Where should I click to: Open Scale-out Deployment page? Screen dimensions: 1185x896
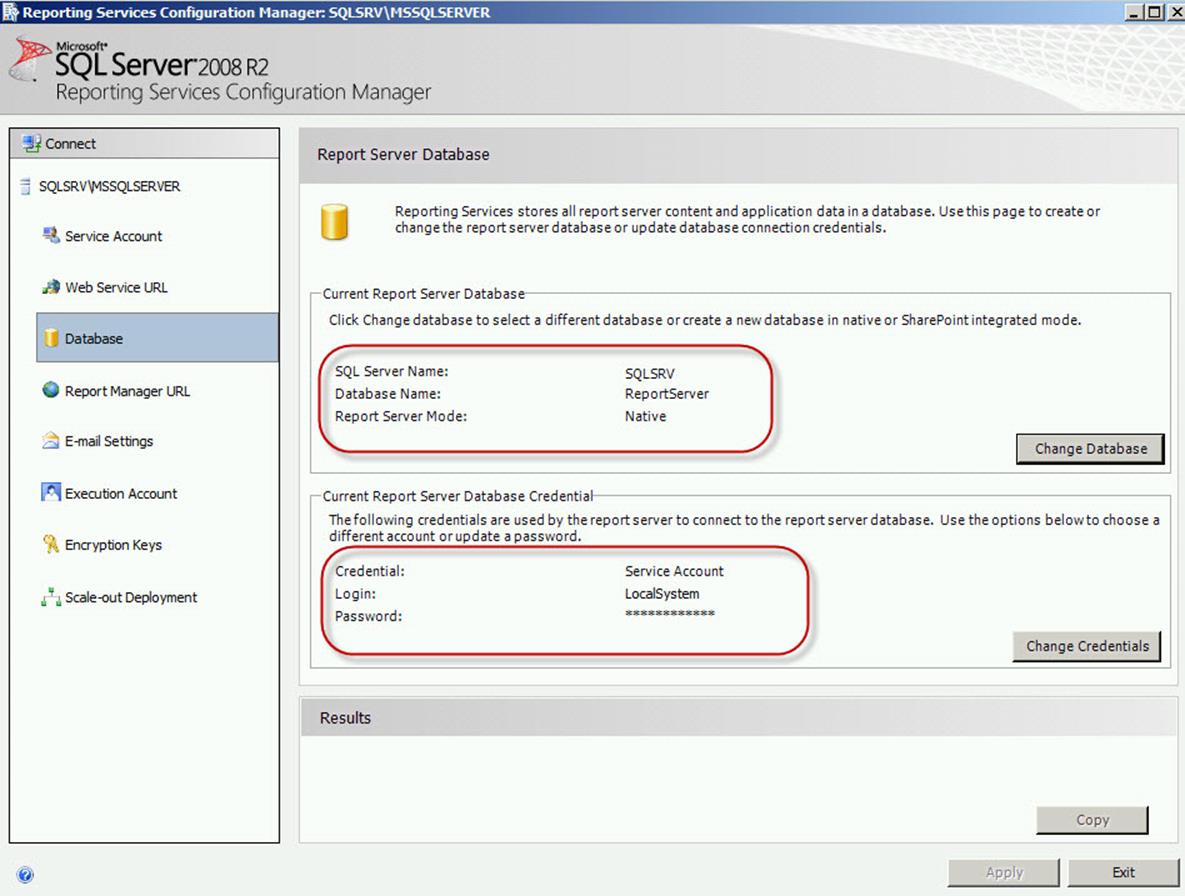[131, 598]
